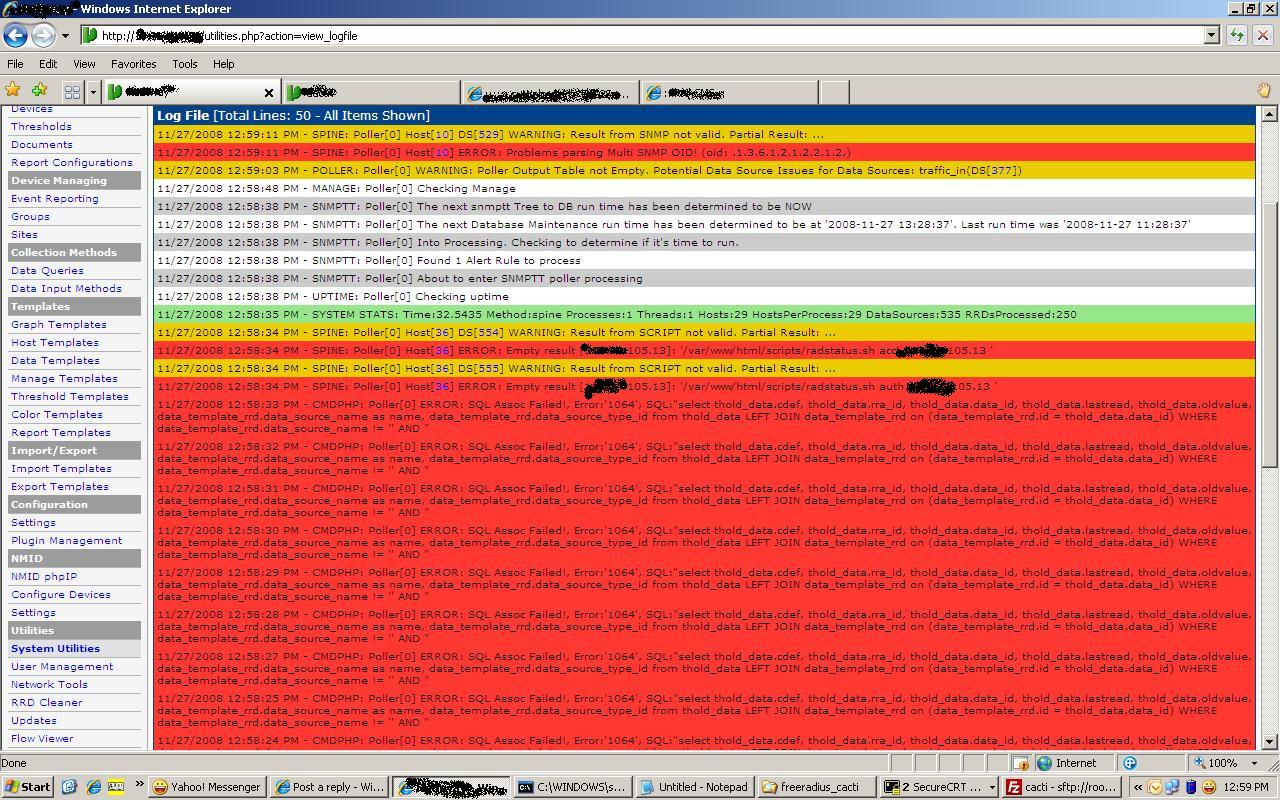The height and width of the screenshot is (800, 1280).
Task: Open Yahoo! Messenger taskbar button
Action: pos(207,787)
